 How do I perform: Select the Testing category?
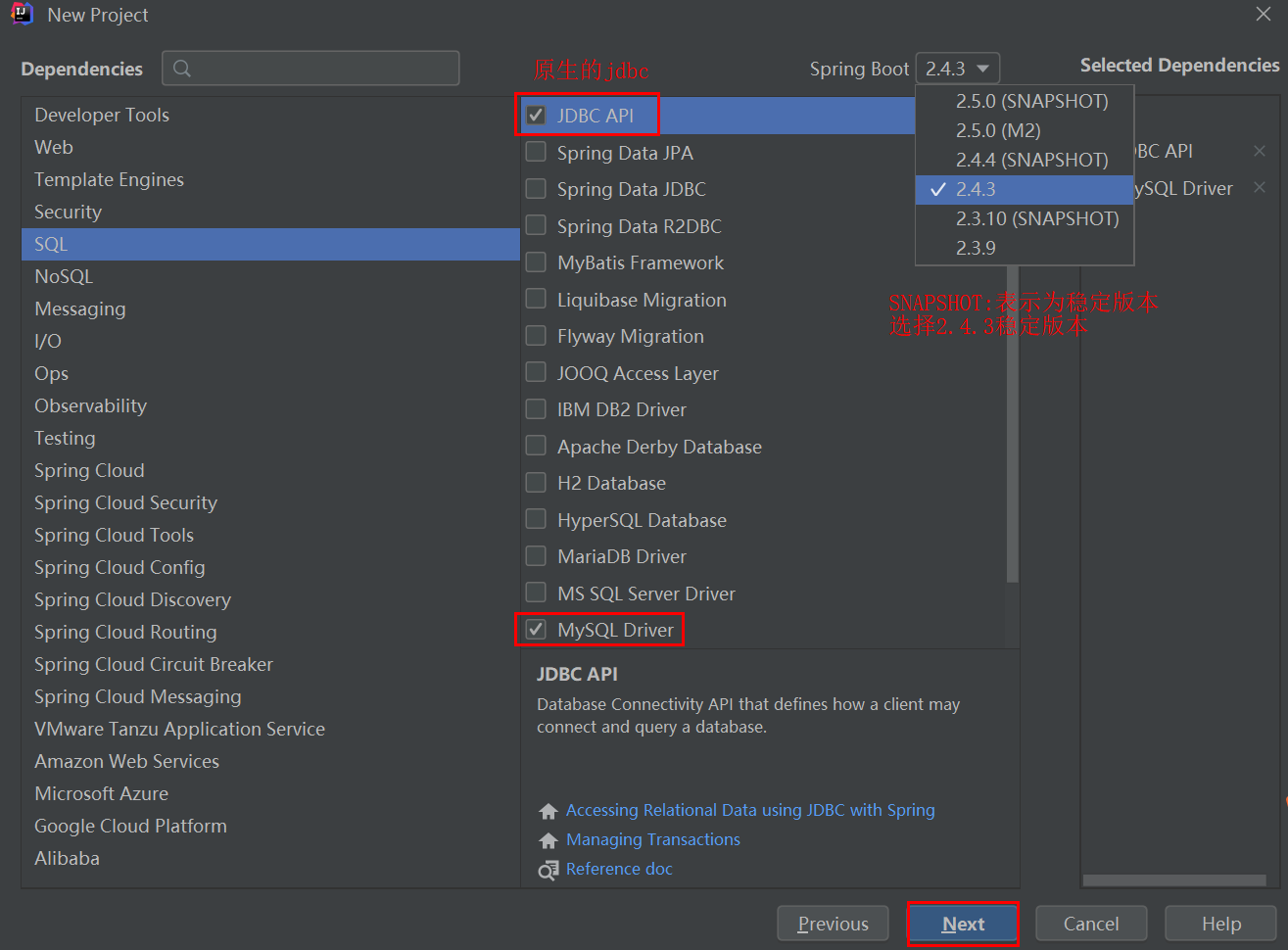[270, 438]
